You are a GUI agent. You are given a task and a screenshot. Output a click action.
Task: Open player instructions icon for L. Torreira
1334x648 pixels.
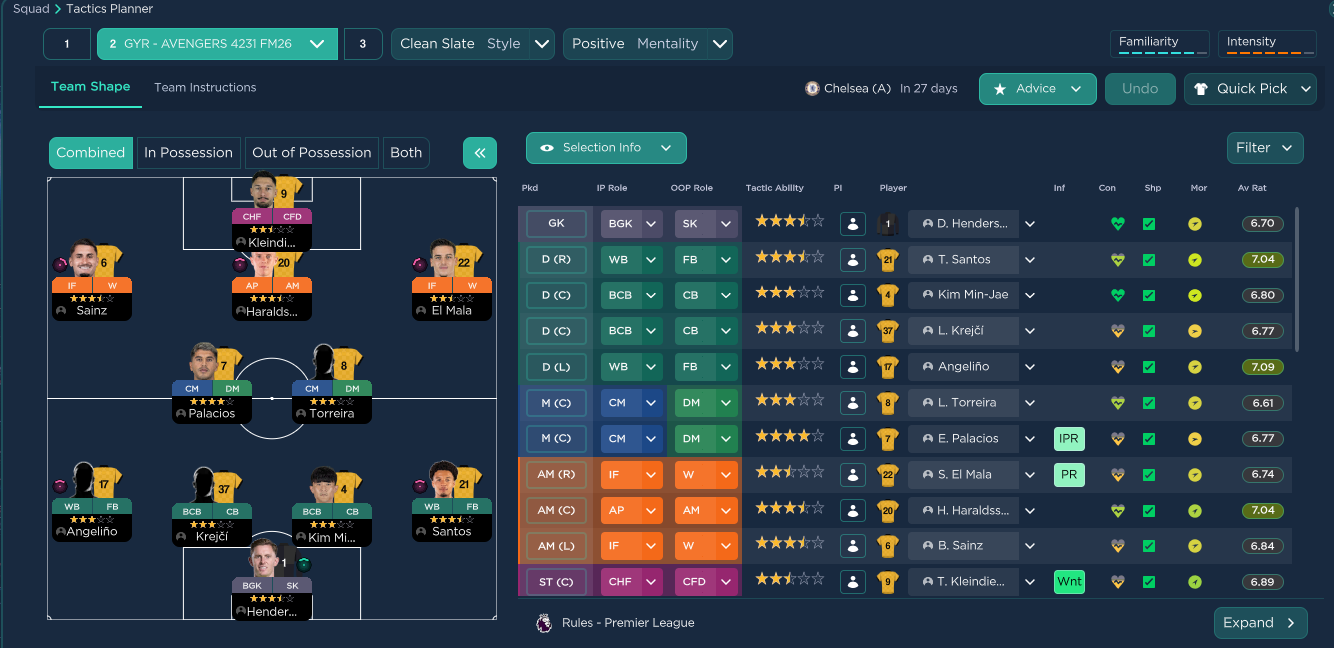[853, 403]
